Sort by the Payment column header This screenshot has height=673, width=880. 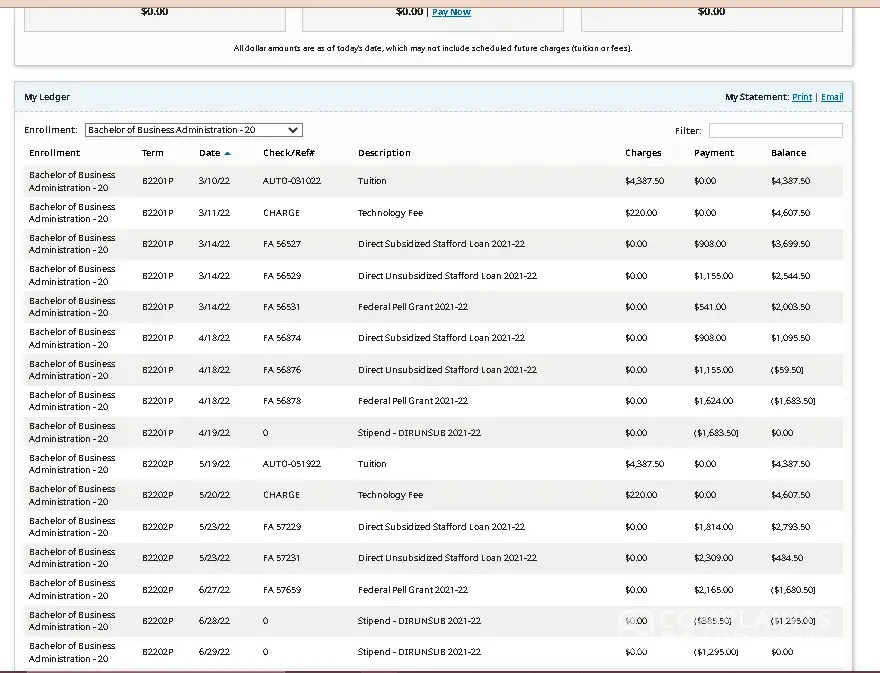[714, 153]
